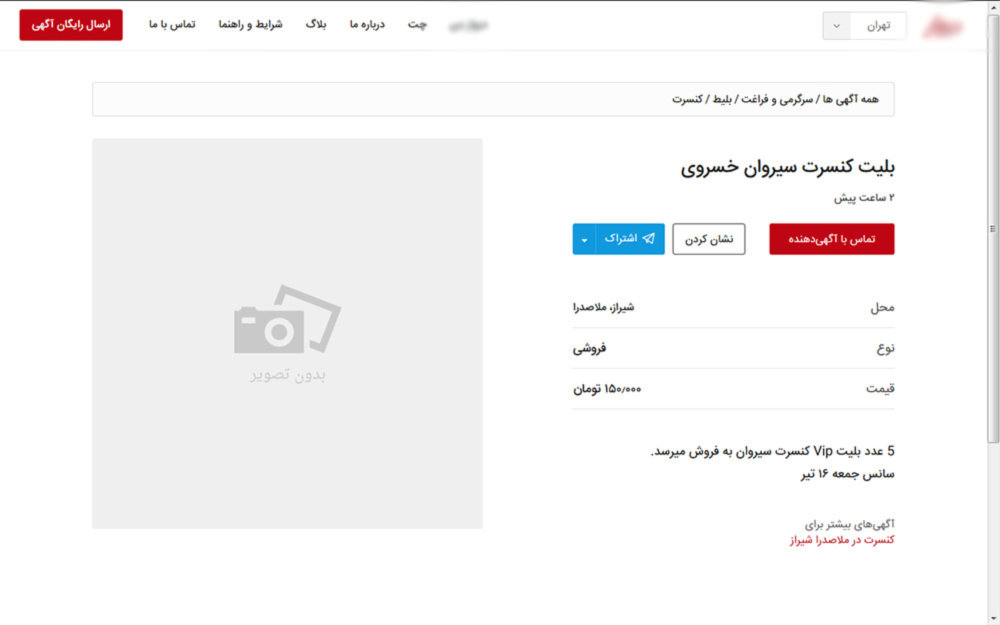
Task: Click the city selector chevron arrow
Action: (x=837, y=26)
